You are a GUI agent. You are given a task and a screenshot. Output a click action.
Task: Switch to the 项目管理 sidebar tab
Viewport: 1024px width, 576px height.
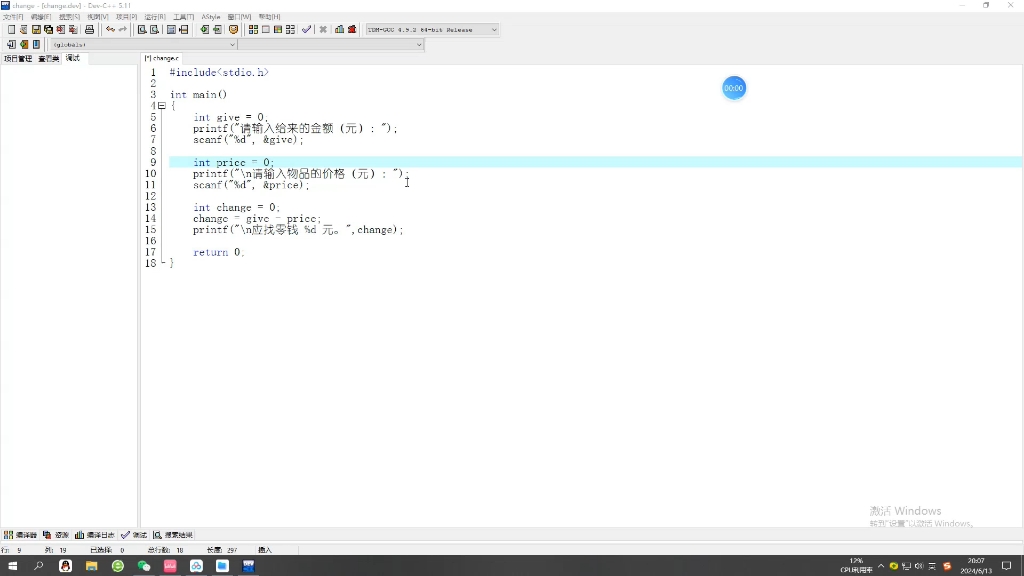pos(18,58)
